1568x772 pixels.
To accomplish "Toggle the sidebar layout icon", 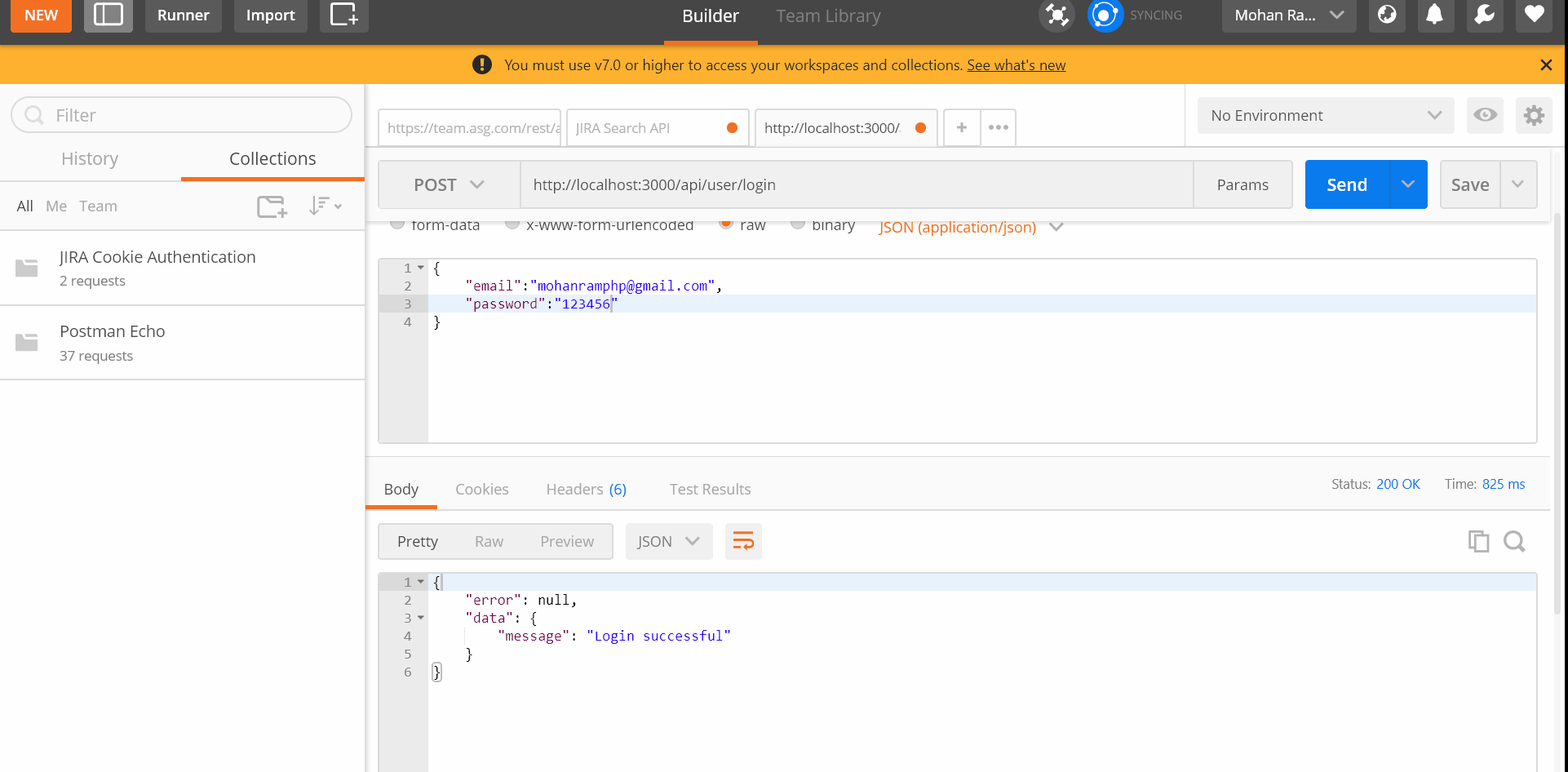I will click(108, 15).
